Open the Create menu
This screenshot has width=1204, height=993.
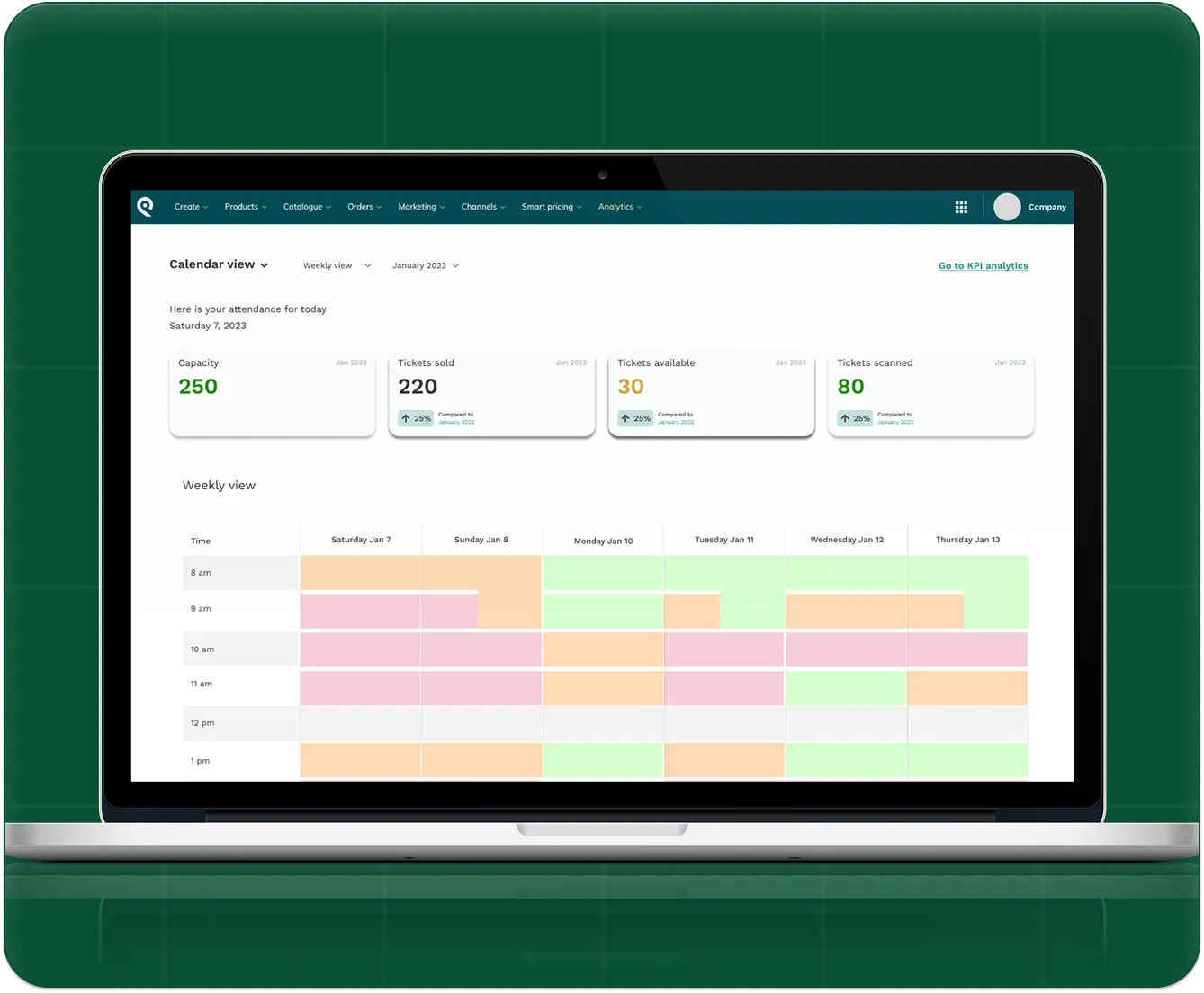191,207
